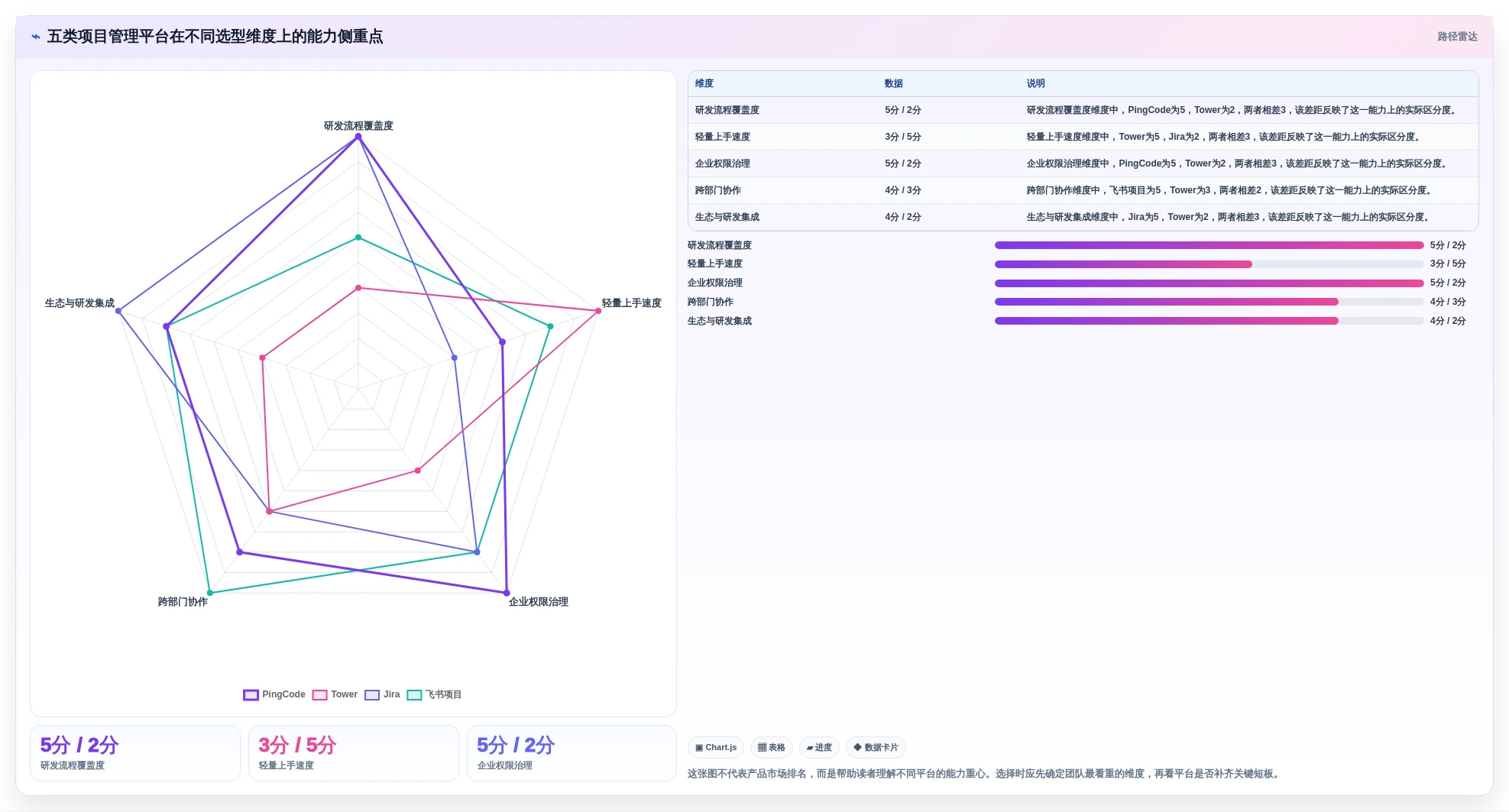The height and width of the screenshot is (812, 1509).
Task: Click the 3分 / 5分 轻量上手速度 data card
Action: coord(354,753)
